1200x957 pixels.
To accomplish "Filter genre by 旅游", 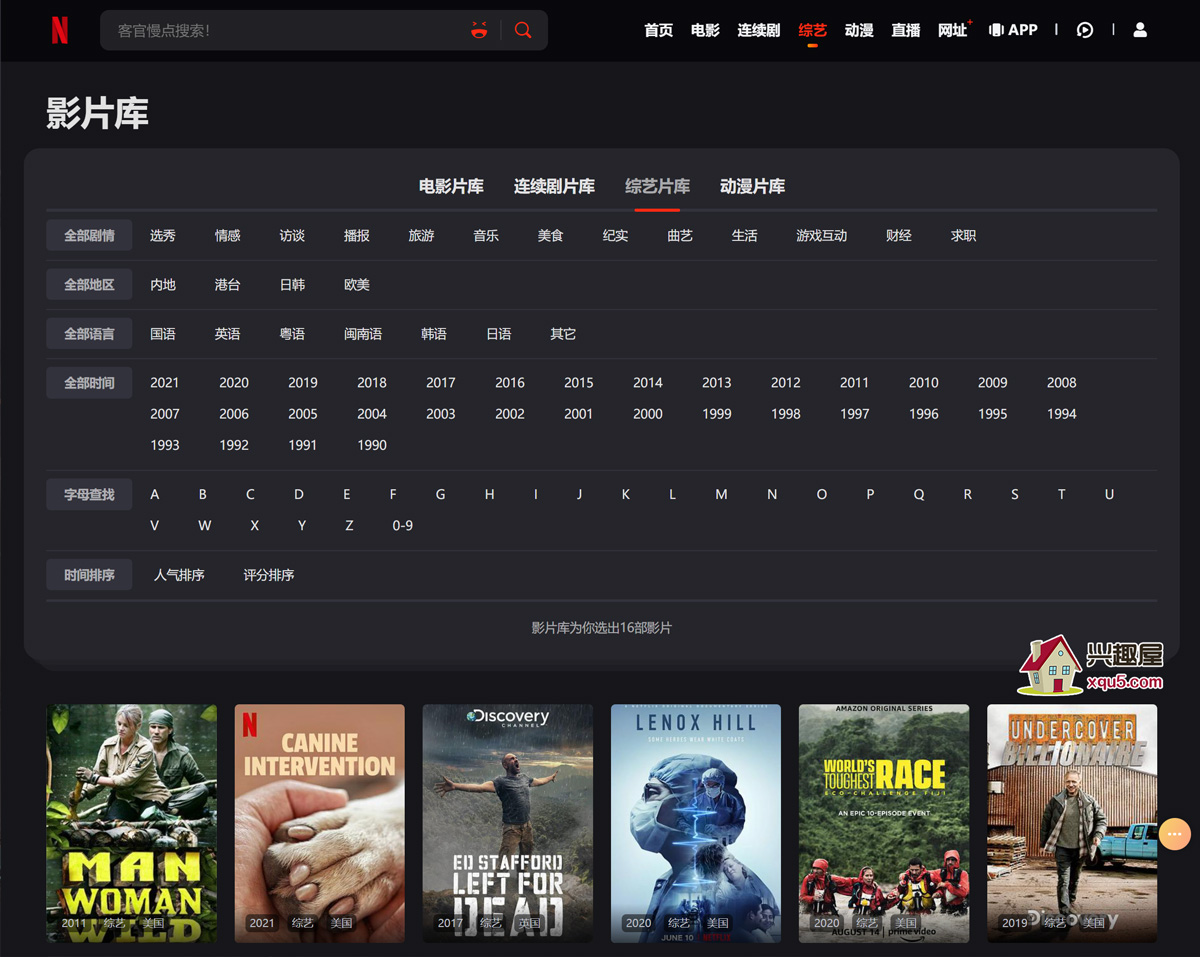I will tap(421, 236).
